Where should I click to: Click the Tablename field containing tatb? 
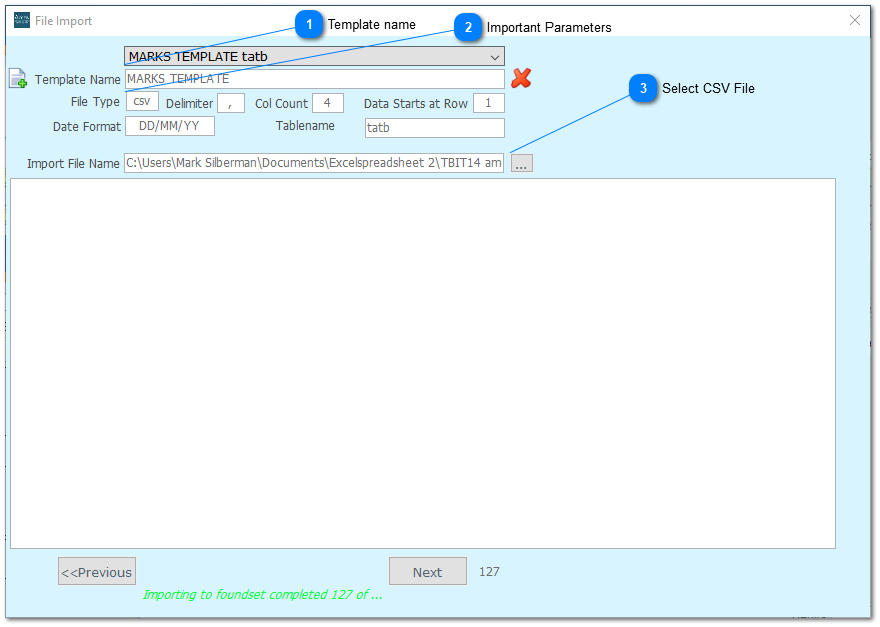(434, 127)
